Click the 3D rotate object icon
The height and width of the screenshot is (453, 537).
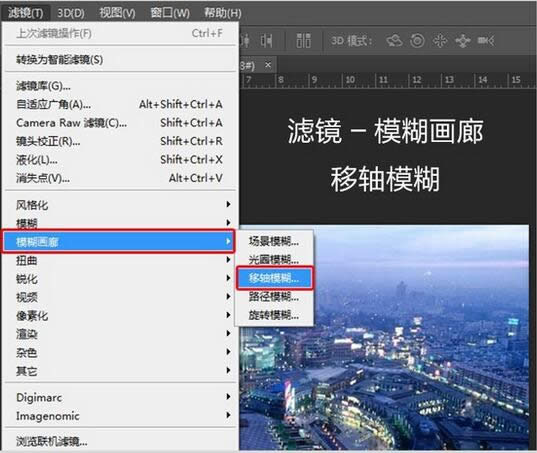tap(394, 41)
